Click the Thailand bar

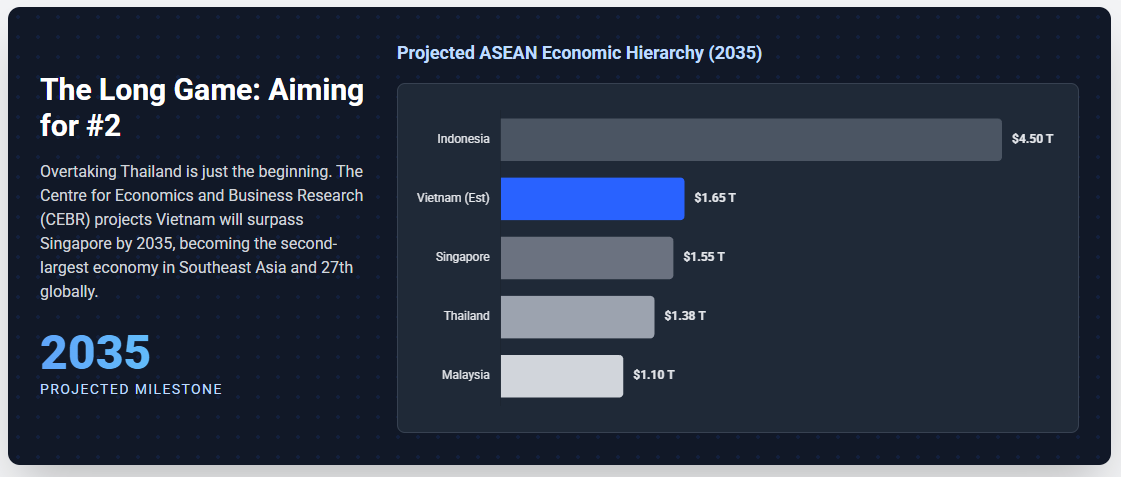point(577,316)
